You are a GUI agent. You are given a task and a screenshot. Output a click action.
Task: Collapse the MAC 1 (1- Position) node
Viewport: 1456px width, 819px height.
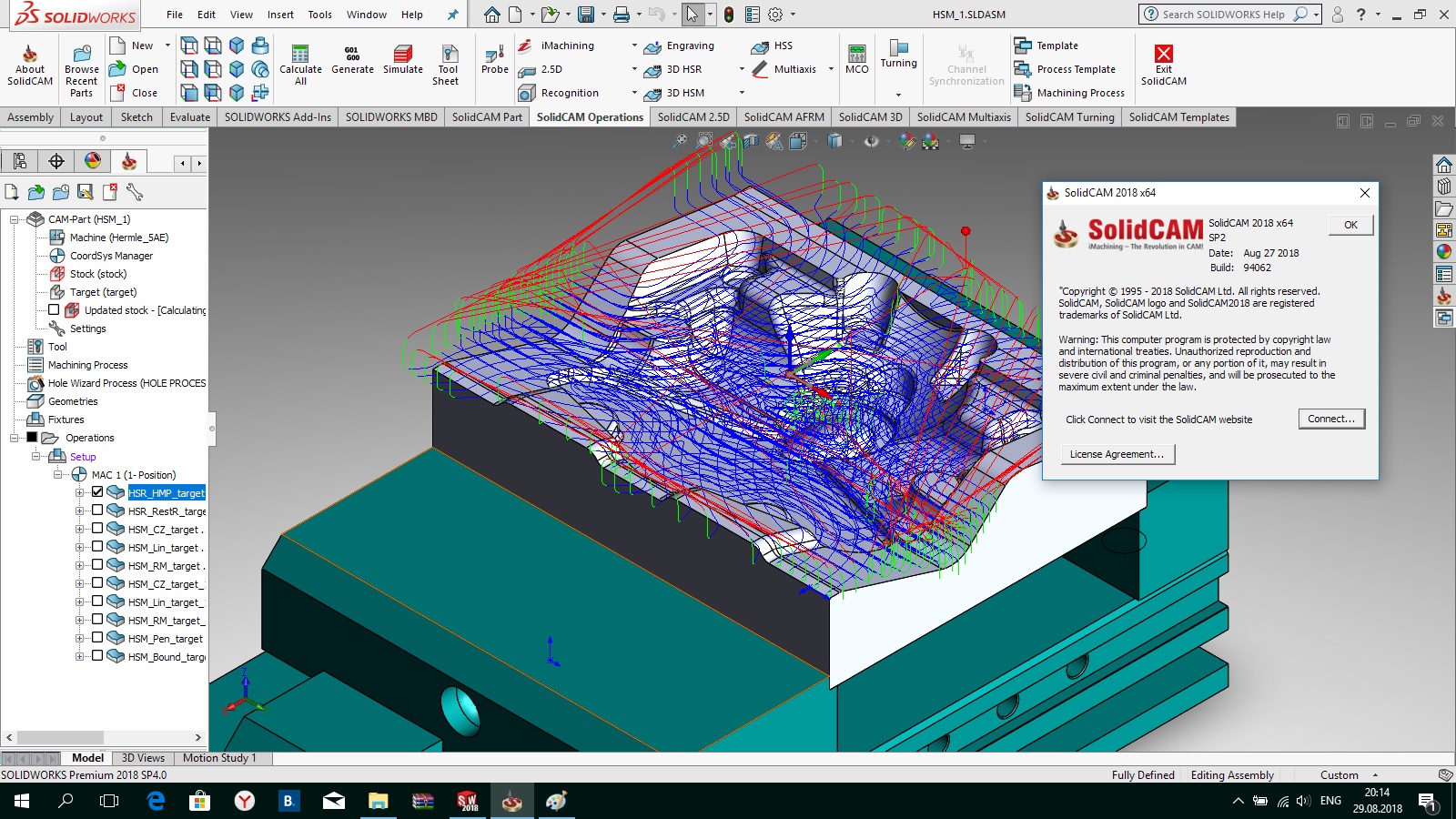pos(57,475)
